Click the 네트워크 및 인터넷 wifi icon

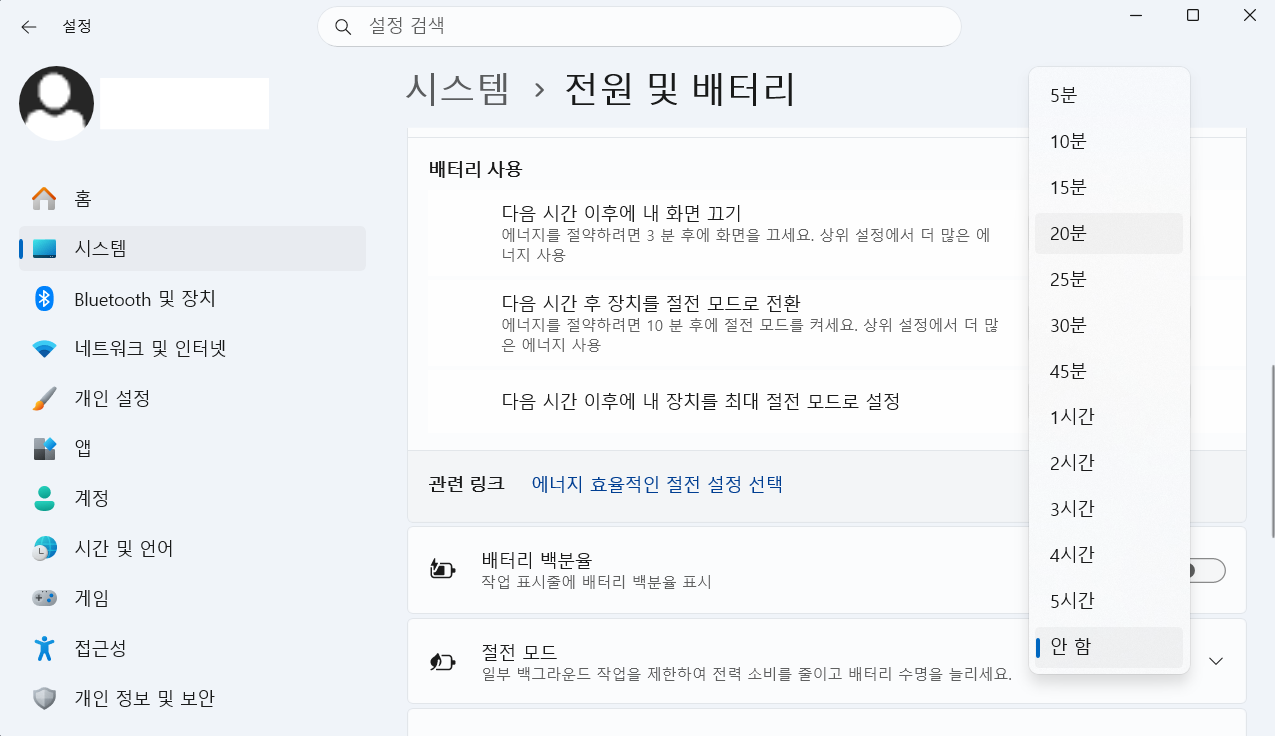44,349
